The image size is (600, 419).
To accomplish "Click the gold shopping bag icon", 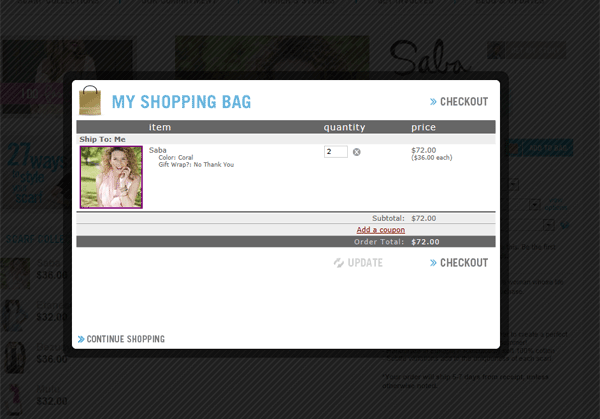I will tap(90, 102).
